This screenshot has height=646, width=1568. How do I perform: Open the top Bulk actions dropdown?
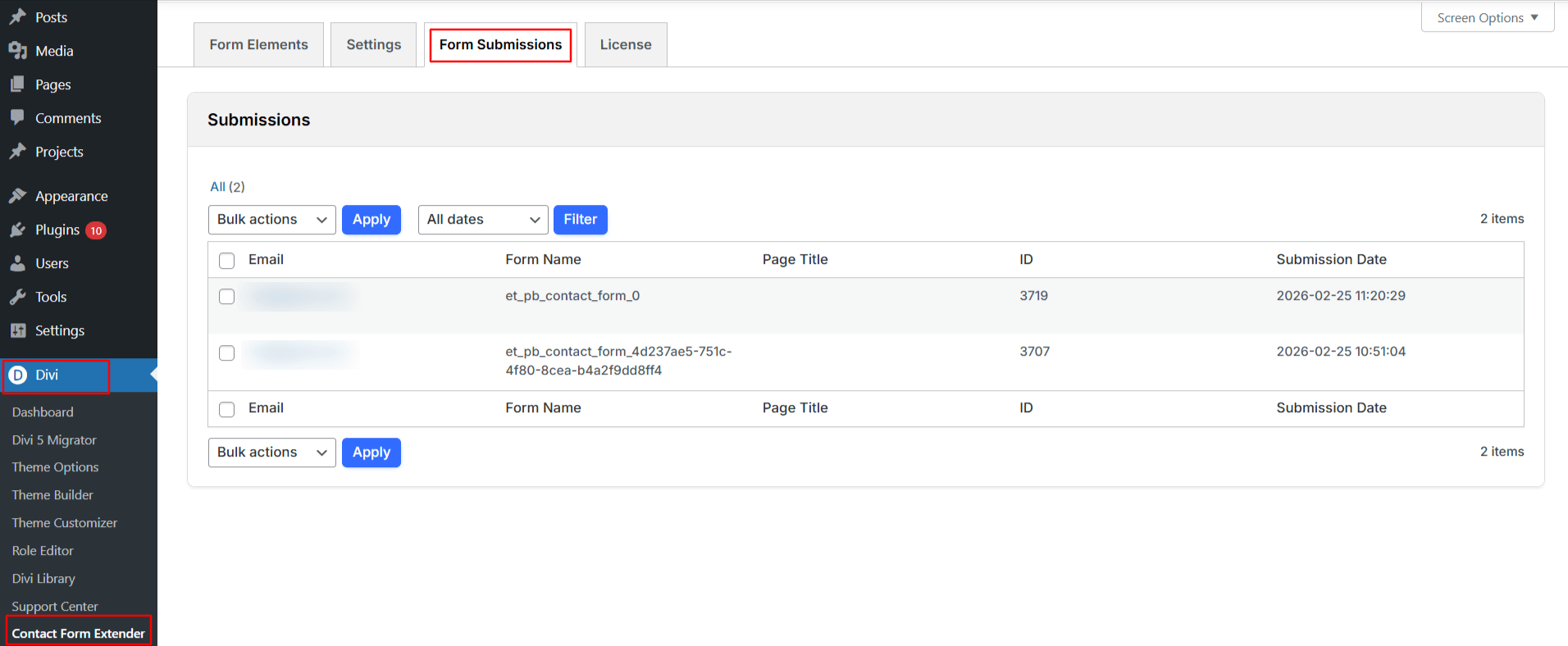pos(271,220)
